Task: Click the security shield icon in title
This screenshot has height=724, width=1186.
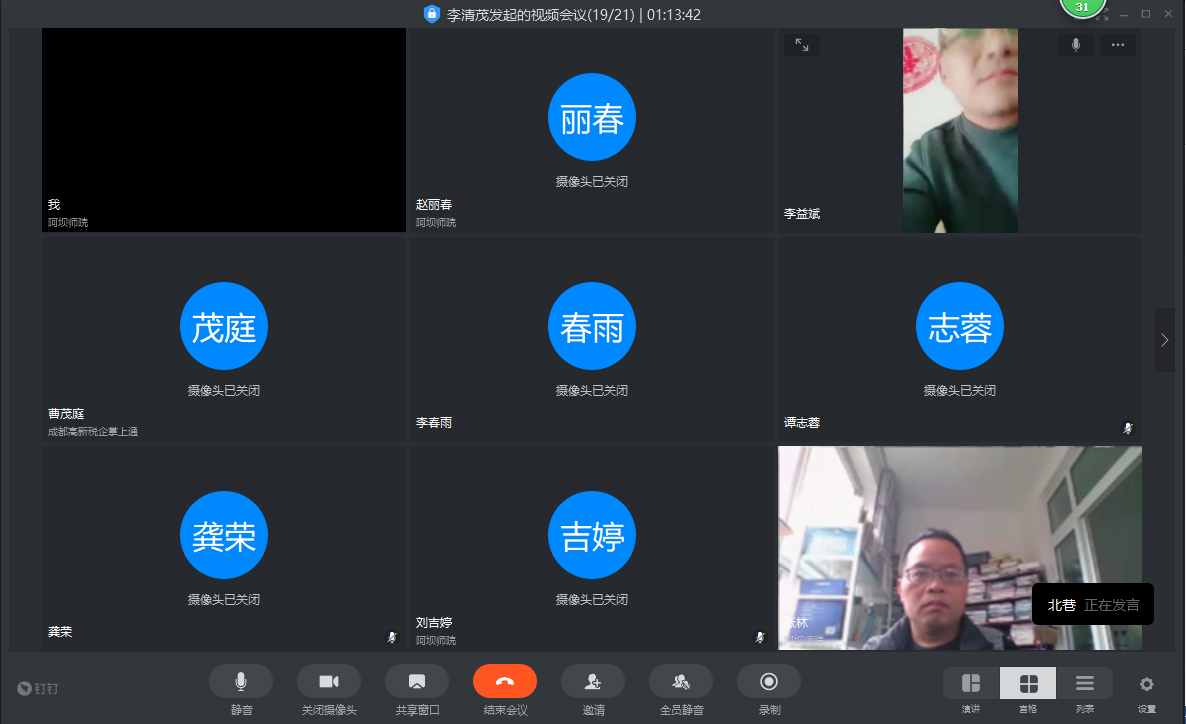Action: click(432, 14)
